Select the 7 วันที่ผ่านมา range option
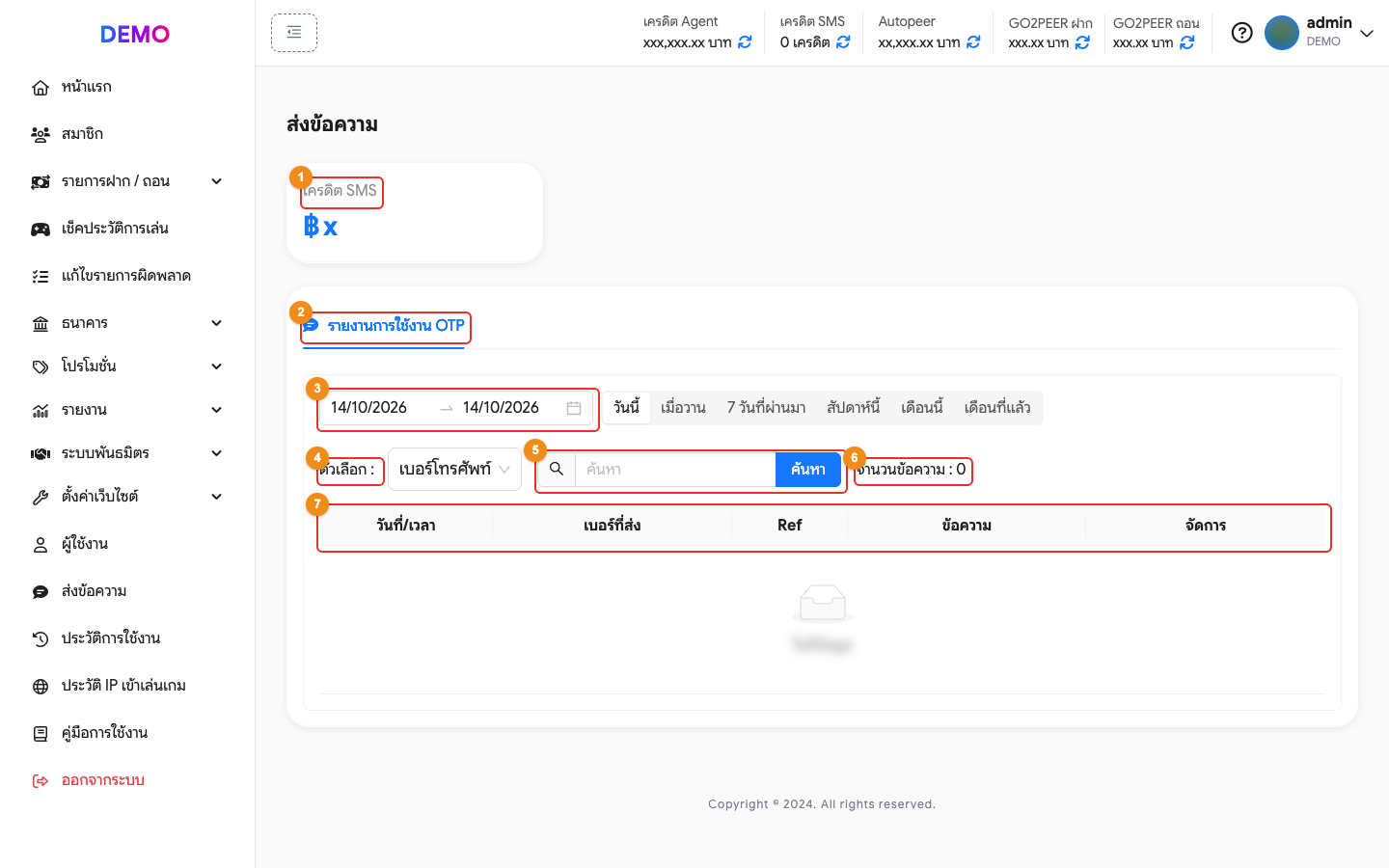 (767, 408)
